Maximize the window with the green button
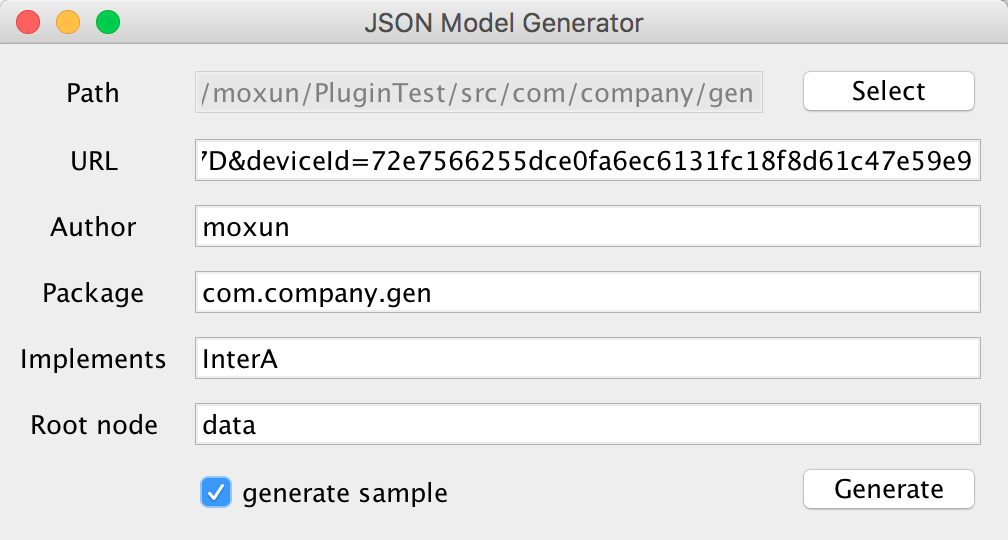 point(108,22)
